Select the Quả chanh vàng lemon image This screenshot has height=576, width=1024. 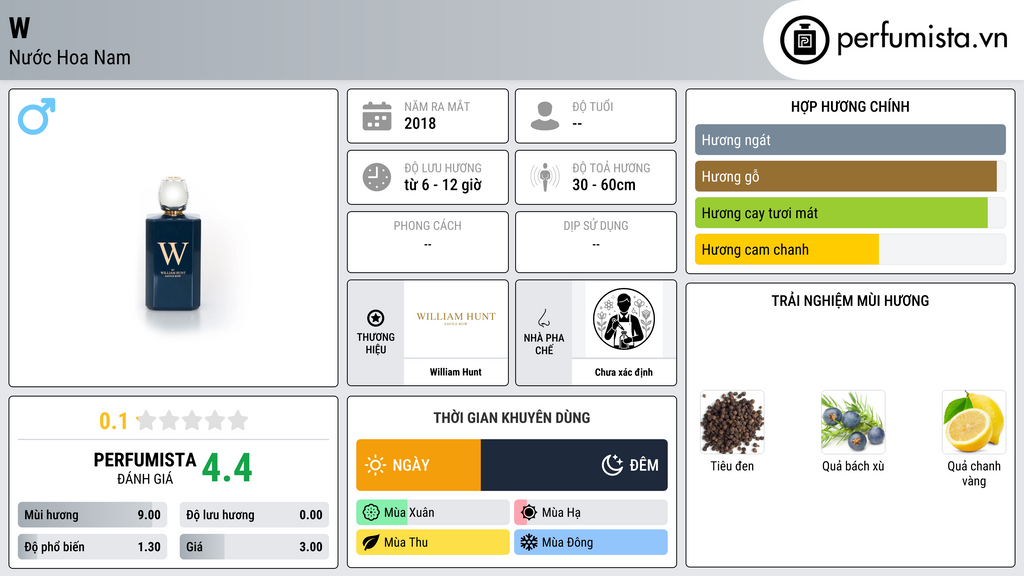click(974, 423)
